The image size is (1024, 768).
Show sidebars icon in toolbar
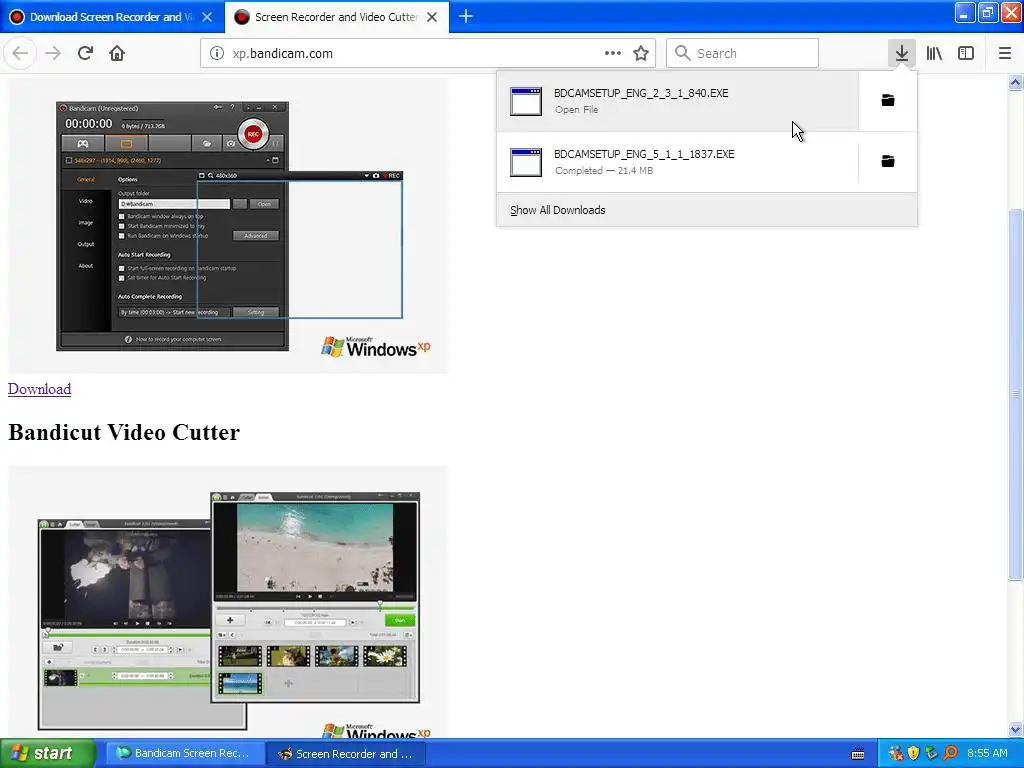click(x=966, y=53)
